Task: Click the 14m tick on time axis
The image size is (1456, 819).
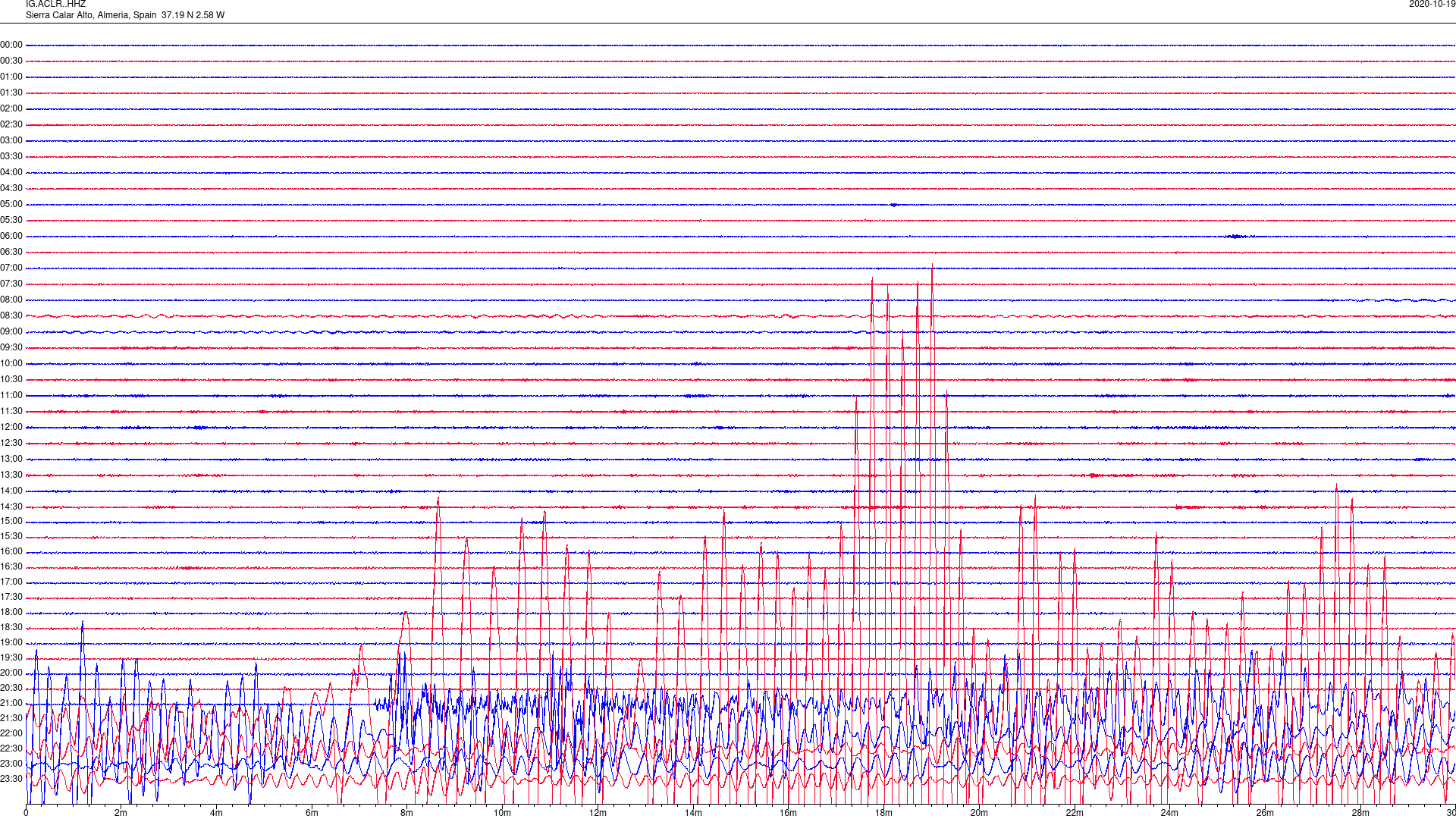Action: point(693,813)
